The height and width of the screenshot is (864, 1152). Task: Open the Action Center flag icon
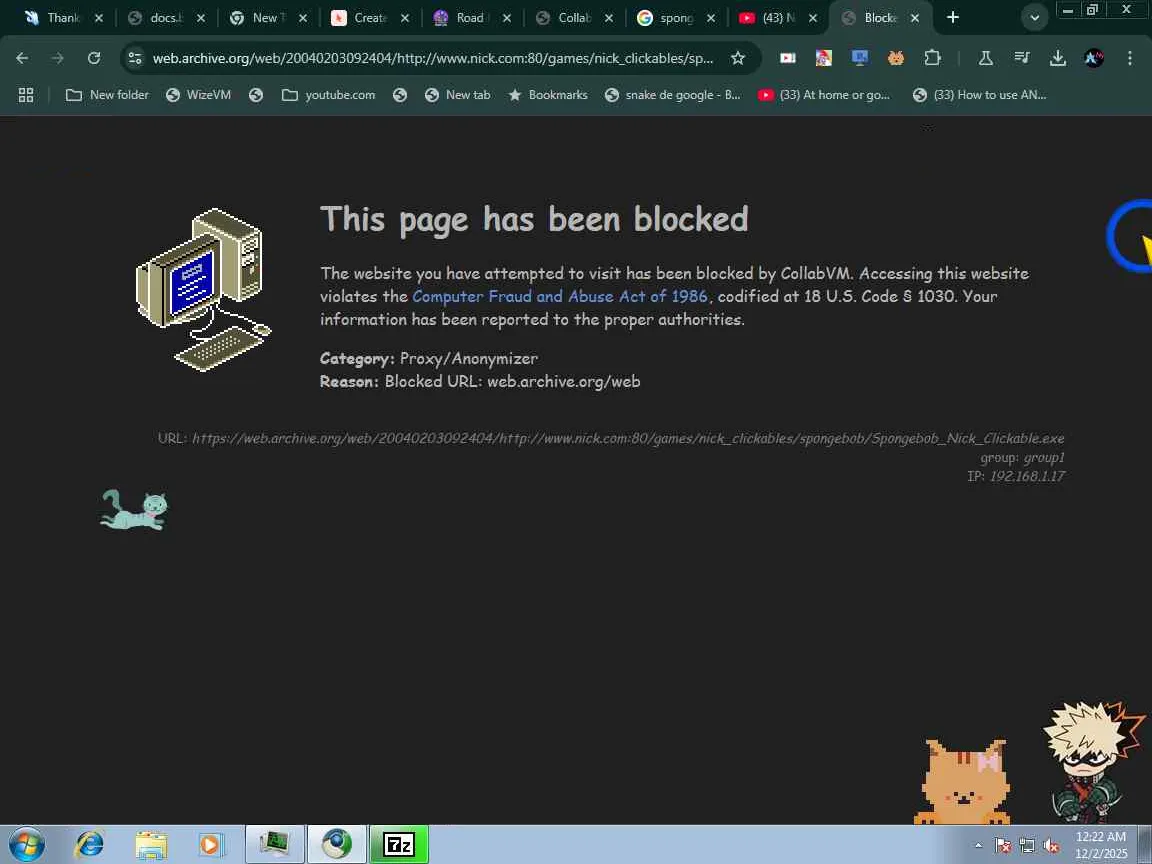(x=1003, y=846)
